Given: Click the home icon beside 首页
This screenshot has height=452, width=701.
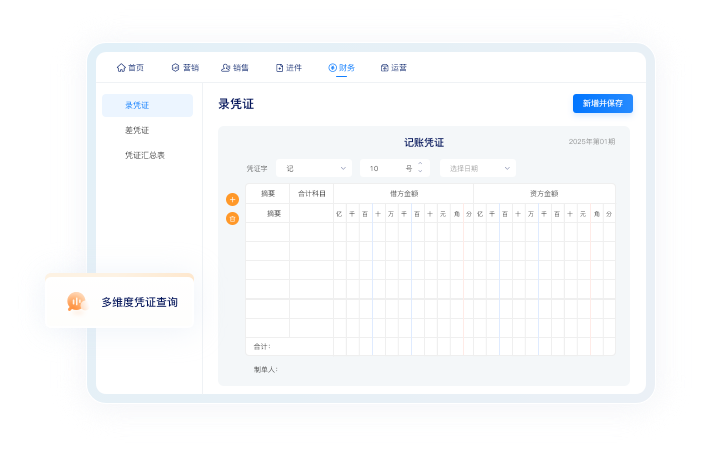Looking at the screenshot, I should coord(121,68).
